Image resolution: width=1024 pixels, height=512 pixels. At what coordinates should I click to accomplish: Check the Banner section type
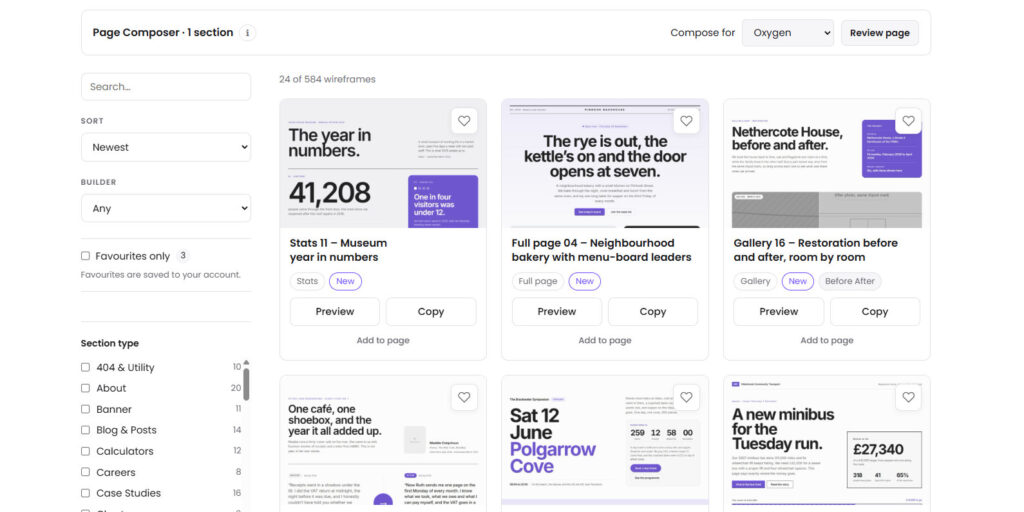pos(86,409)
